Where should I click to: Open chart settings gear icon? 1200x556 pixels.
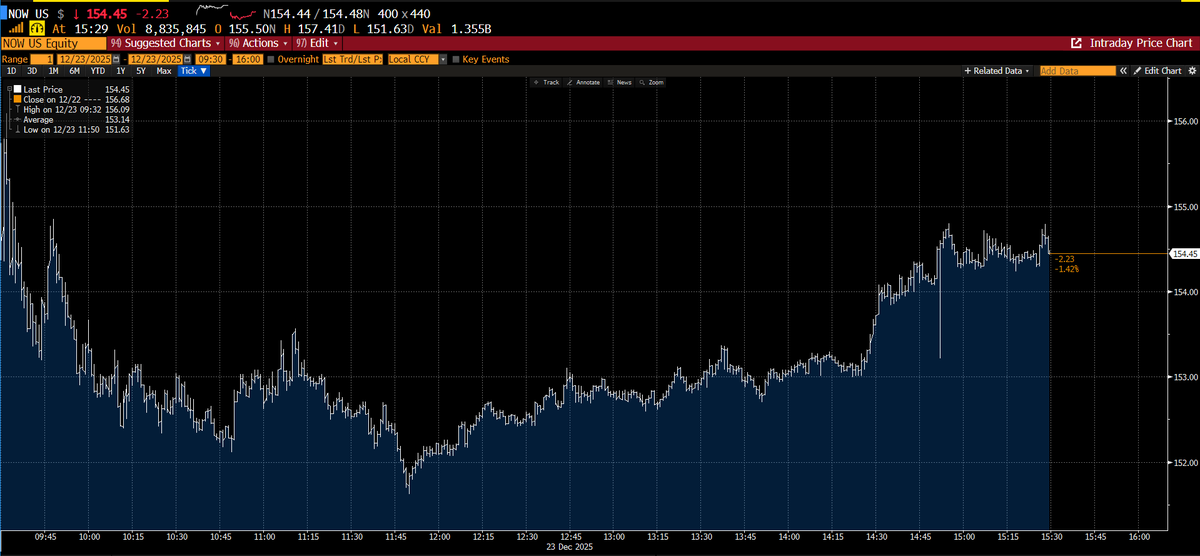click(x=1192, y=71)
